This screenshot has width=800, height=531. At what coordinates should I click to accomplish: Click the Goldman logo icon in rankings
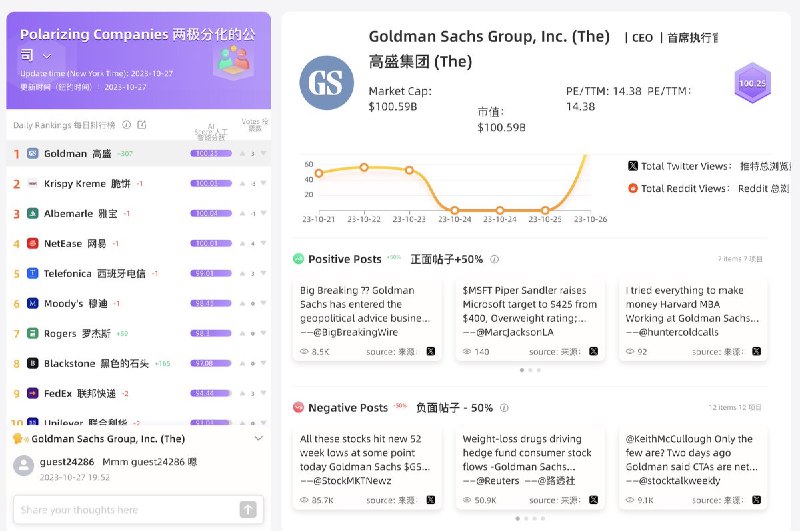[33, 154]
